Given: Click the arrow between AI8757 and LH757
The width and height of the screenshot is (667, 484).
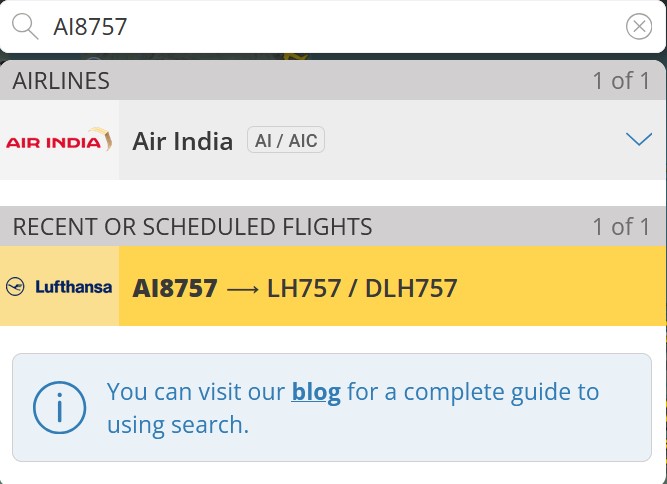Looking at the screenshot, I should click(242, 289).
